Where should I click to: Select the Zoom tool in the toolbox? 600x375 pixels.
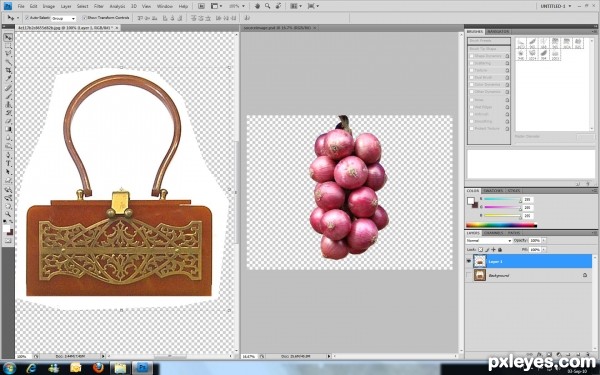(x=8, y=214)
